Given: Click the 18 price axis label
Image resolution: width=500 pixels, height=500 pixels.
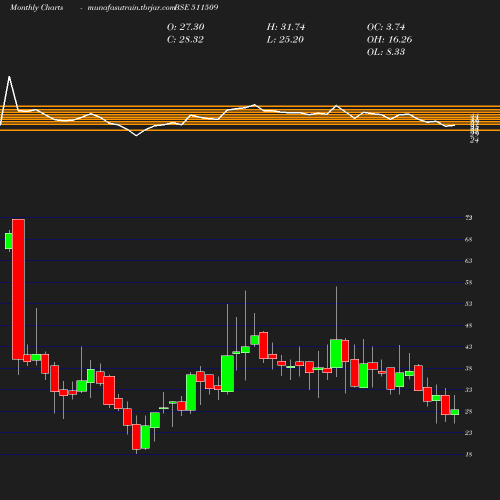Looking at the screenshot, I should [469, 454].
